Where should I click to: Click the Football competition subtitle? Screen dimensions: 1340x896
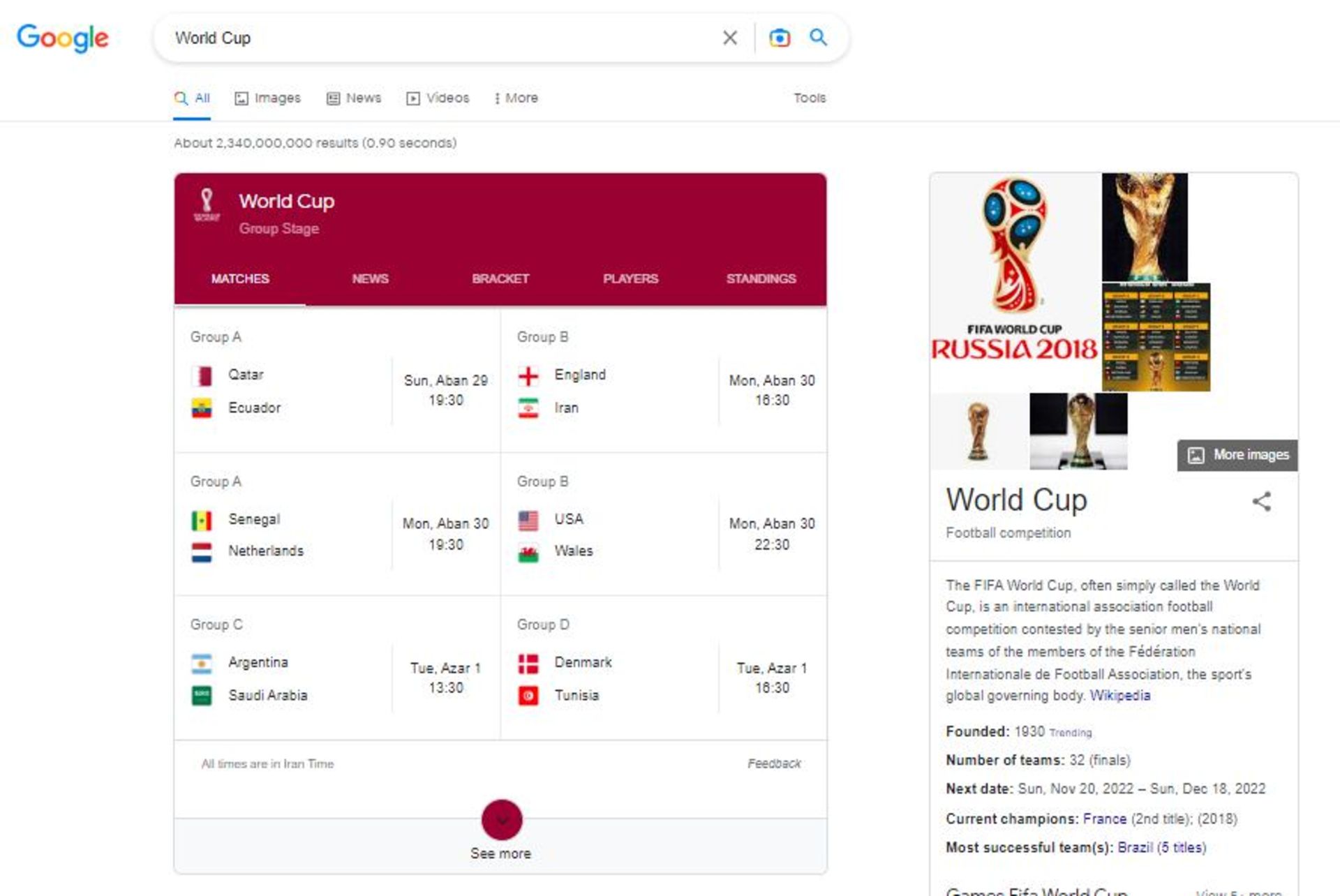coord(1008,532)
